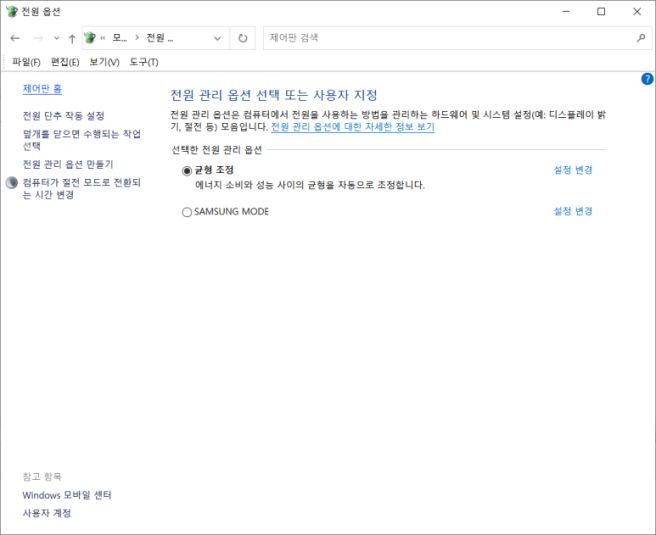Click the 전원 .. breadcrumb segment
656x535 pixels.
pos(159,38)
